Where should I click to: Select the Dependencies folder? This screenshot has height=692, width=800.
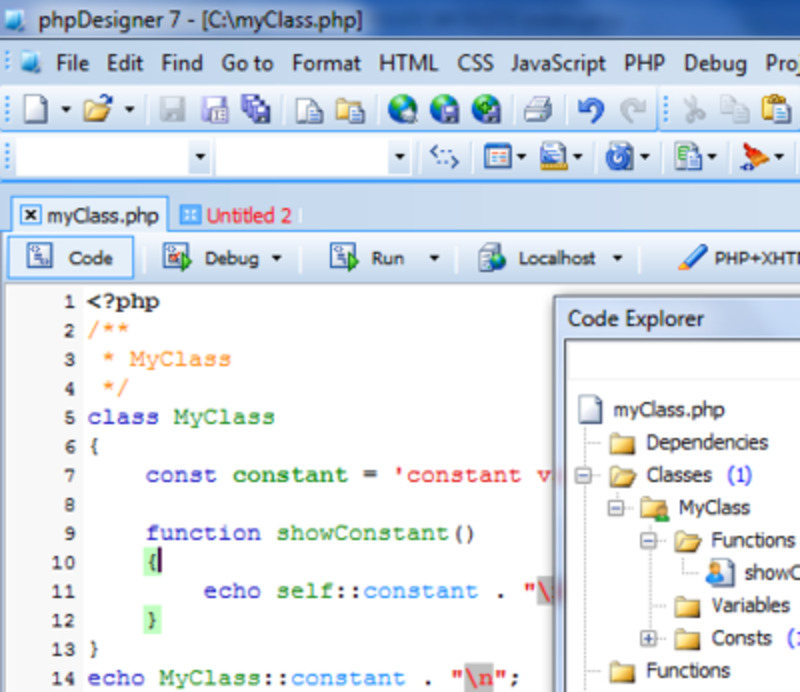707,442
